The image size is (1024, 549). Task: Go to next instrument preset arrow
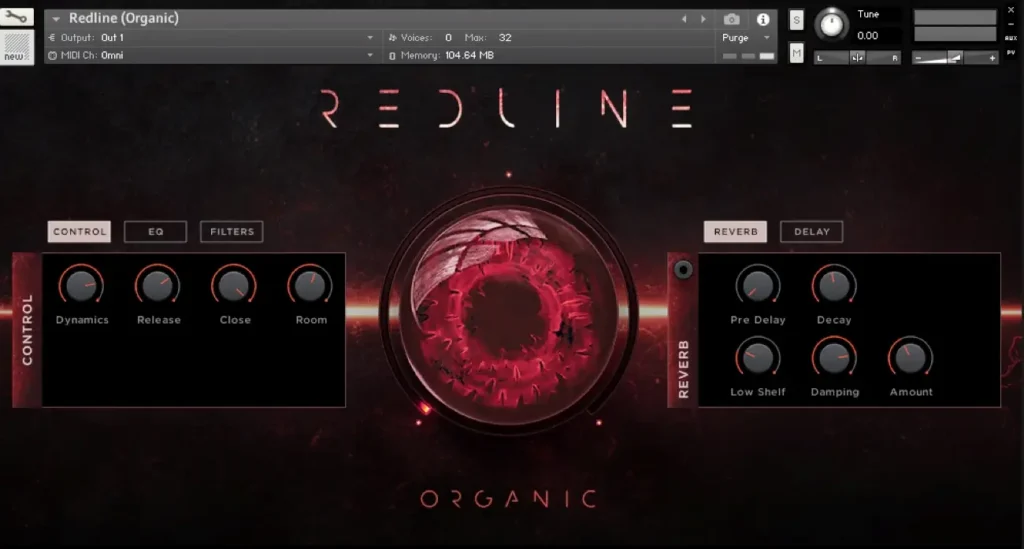point(703,19)
